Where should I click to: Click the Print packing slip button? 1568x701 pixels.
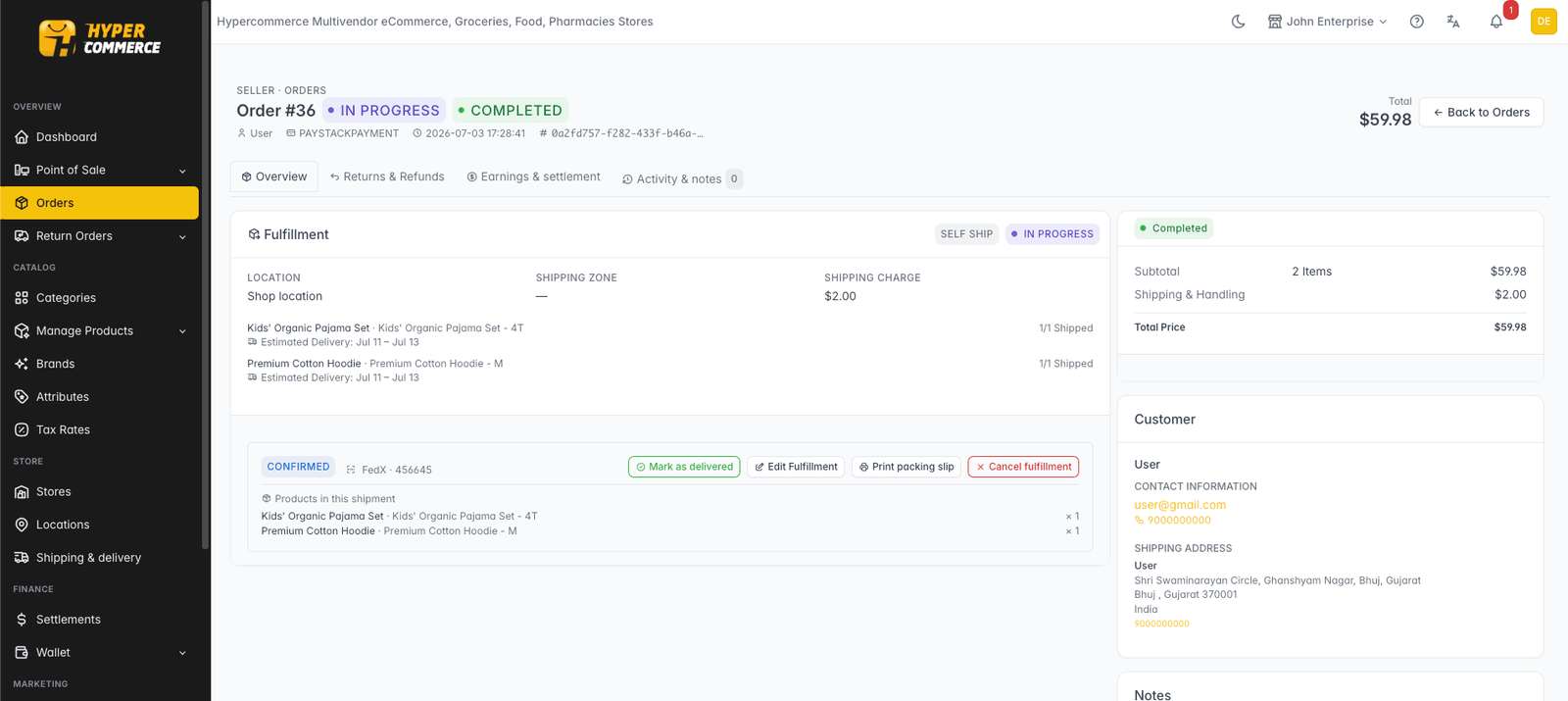tap(906, 467)
